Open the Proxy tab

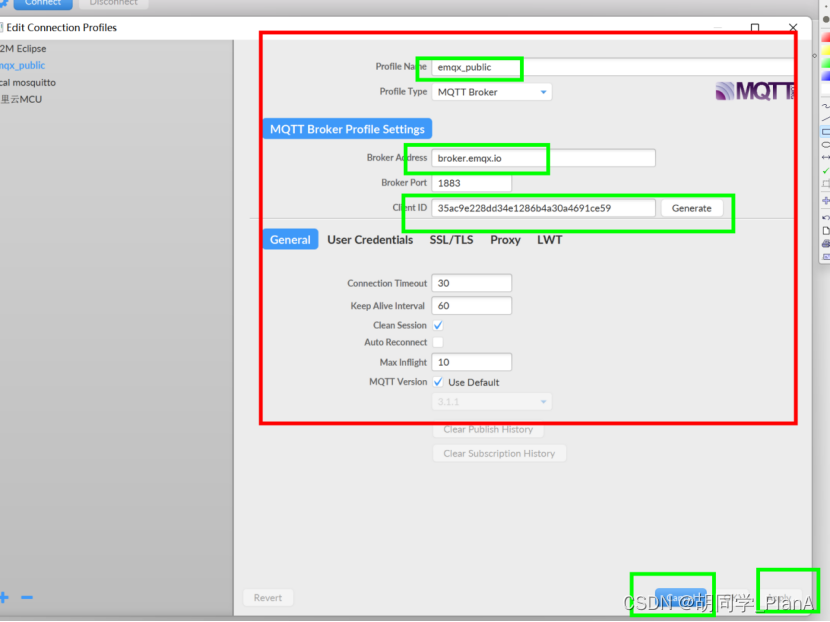click(505, 240)
